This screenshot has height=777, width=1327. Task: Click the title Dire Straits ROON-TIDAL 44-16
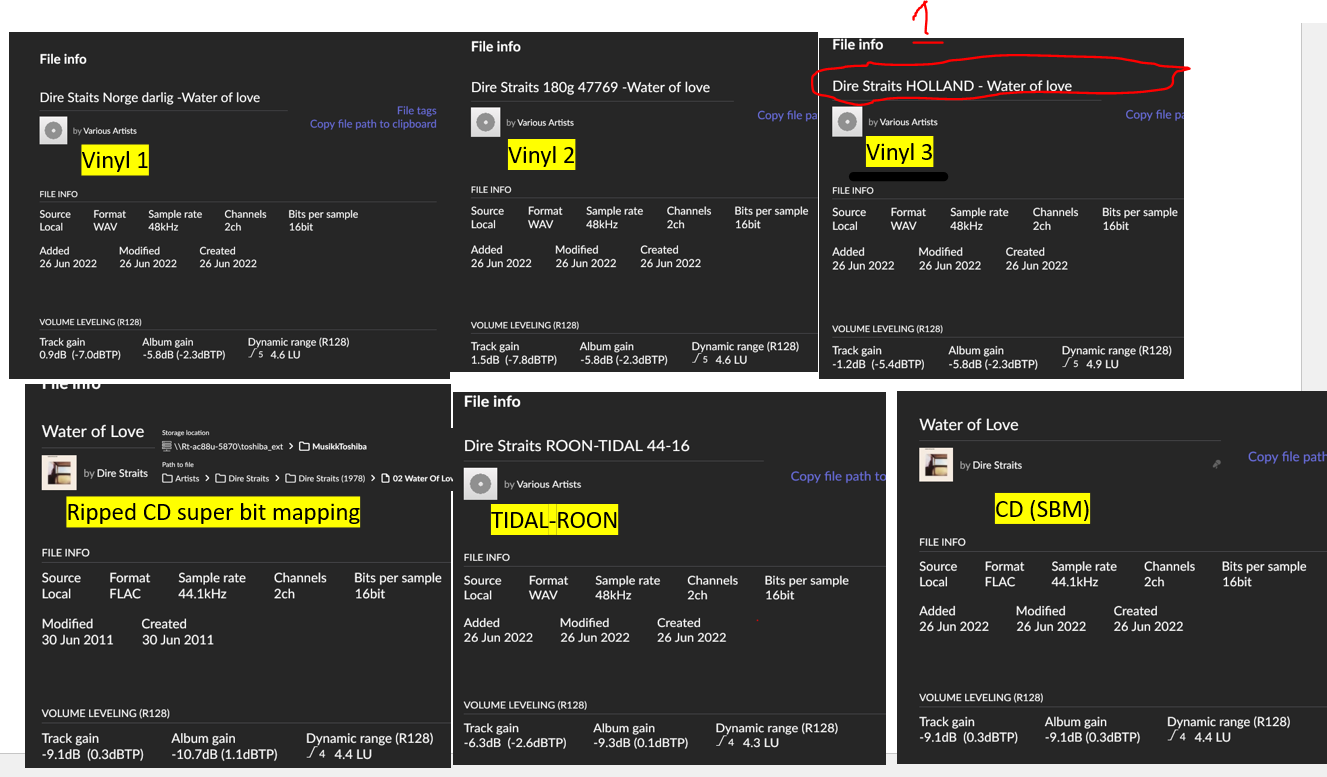(x=577, y=445)
